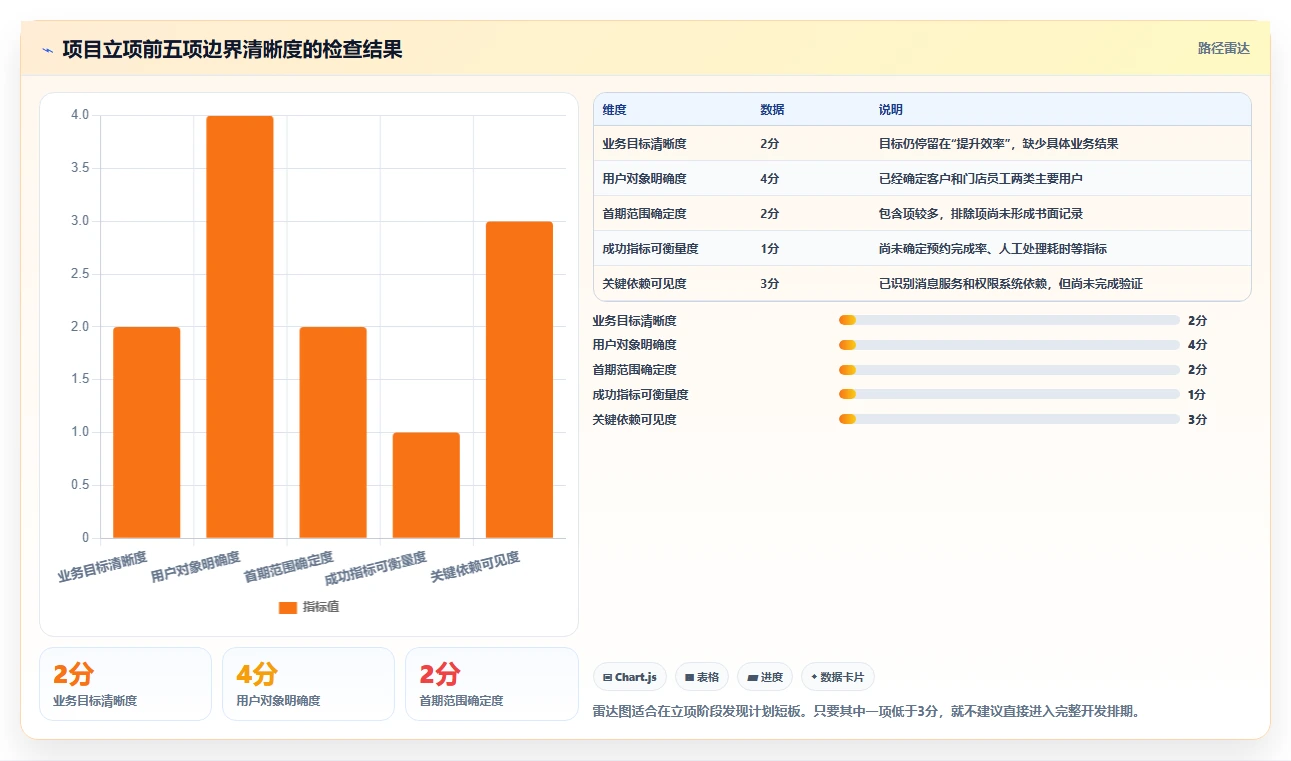
Task: Click the 成功指标可衡量度 progress bar
Action: (x=1009, y=394)
